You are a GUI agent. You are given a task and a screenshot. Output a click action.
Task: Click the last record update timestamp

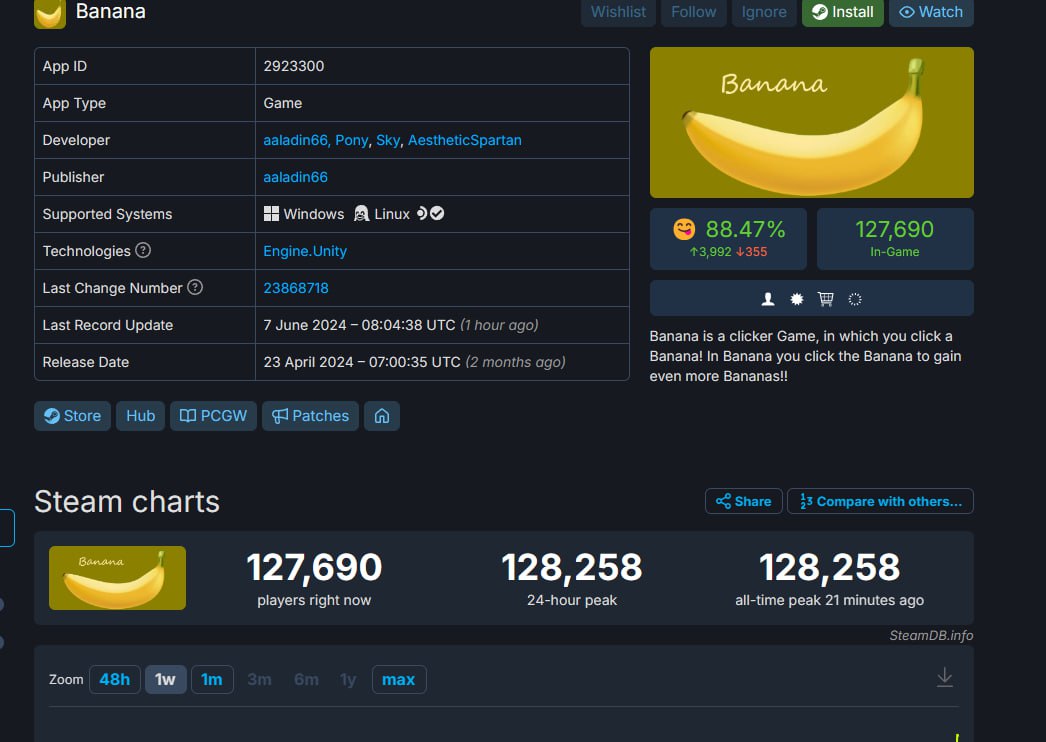coord(401,325)
